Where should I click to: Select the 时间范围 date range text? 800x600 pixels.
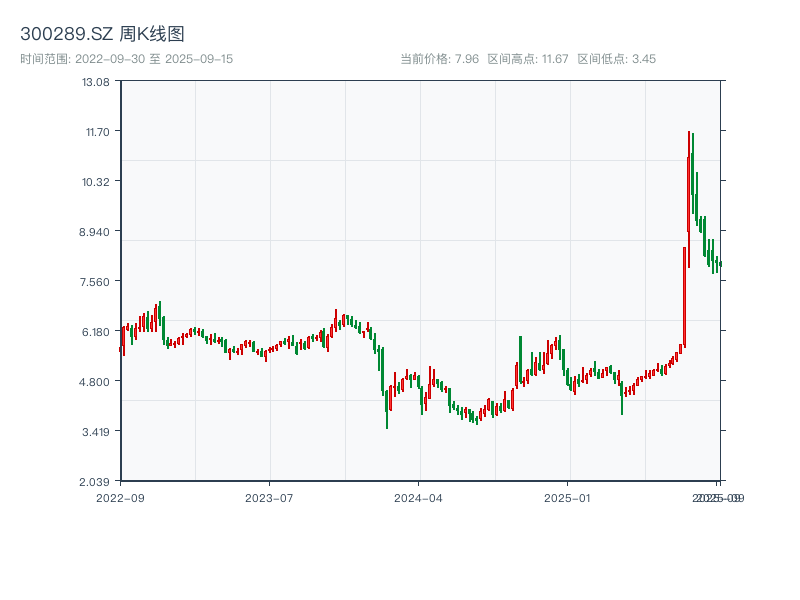point(127,59)
